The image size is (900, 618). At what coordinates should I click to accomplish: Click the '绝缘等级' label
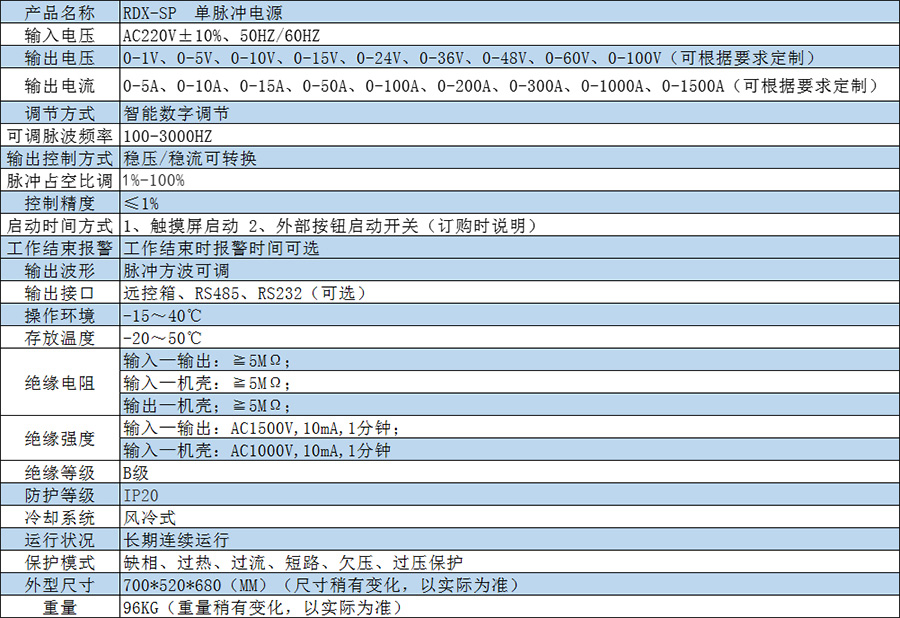point(60,473)
